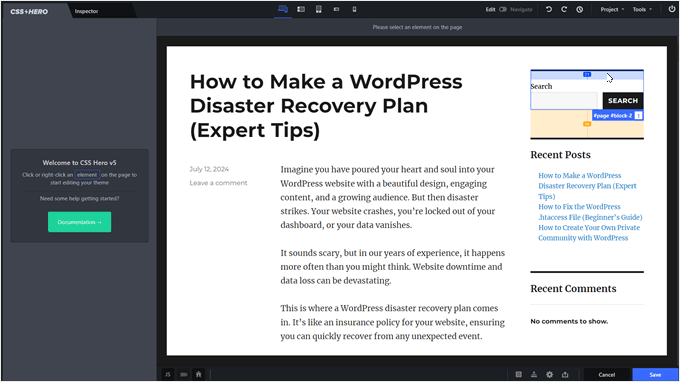
Task: Click the export share icon in bottom bar
Action: [565, 374]
